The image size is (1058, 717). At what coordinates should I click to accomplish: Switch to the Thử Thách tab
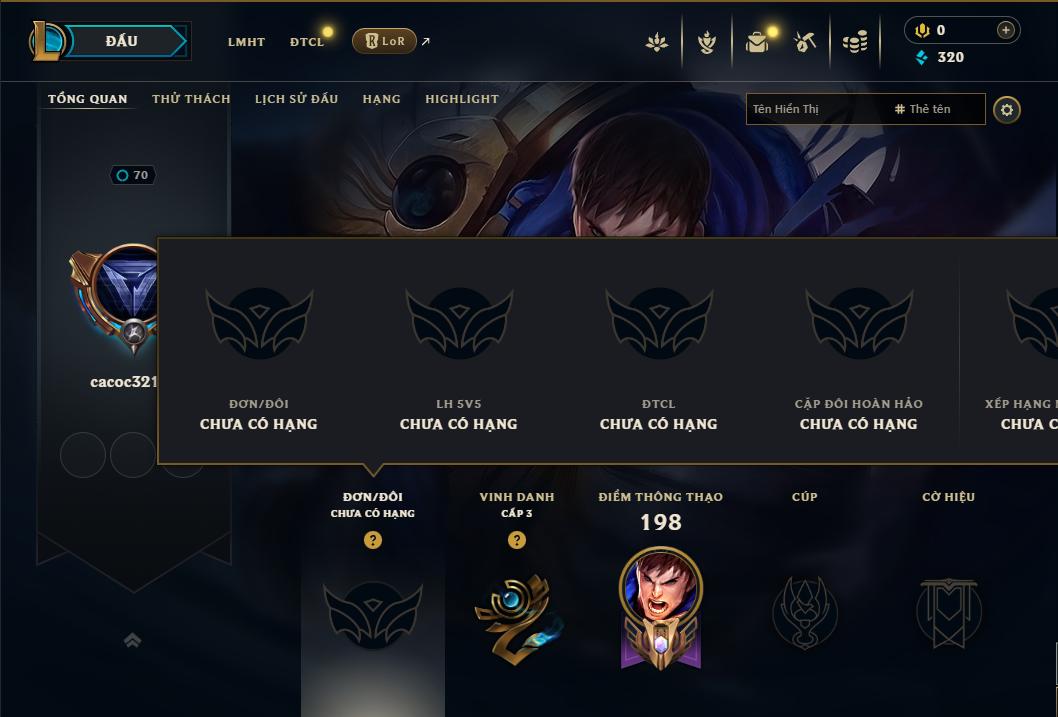coord(191,99)
